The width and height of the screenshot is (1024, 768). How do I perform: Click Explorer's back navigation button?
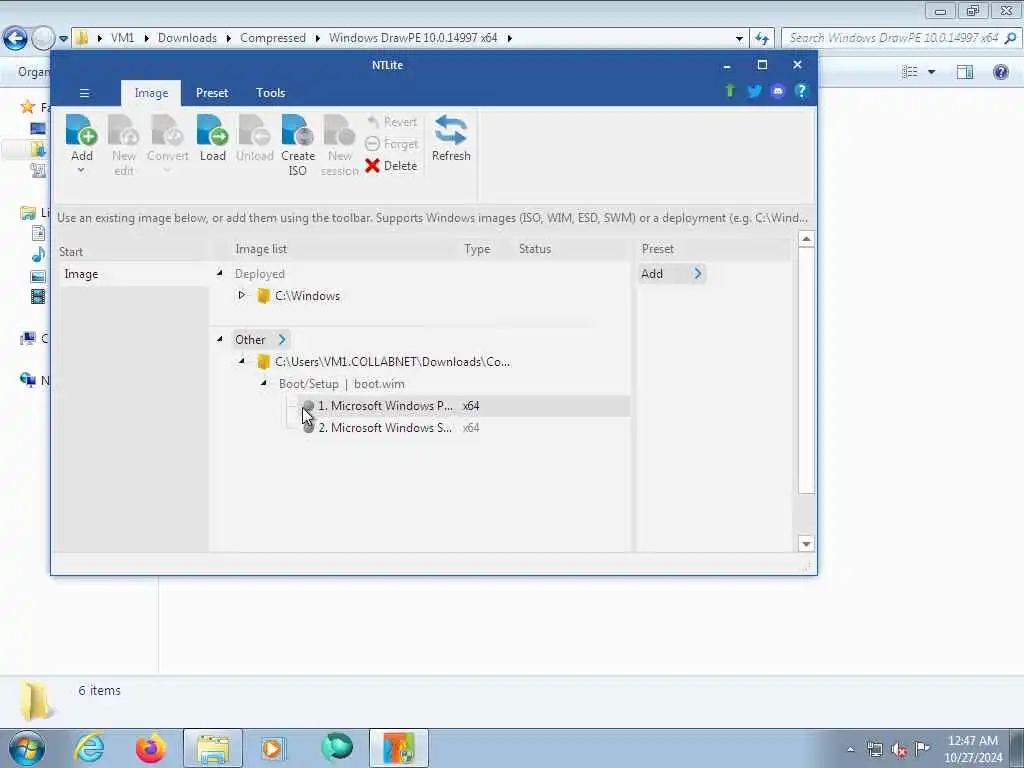15,38
